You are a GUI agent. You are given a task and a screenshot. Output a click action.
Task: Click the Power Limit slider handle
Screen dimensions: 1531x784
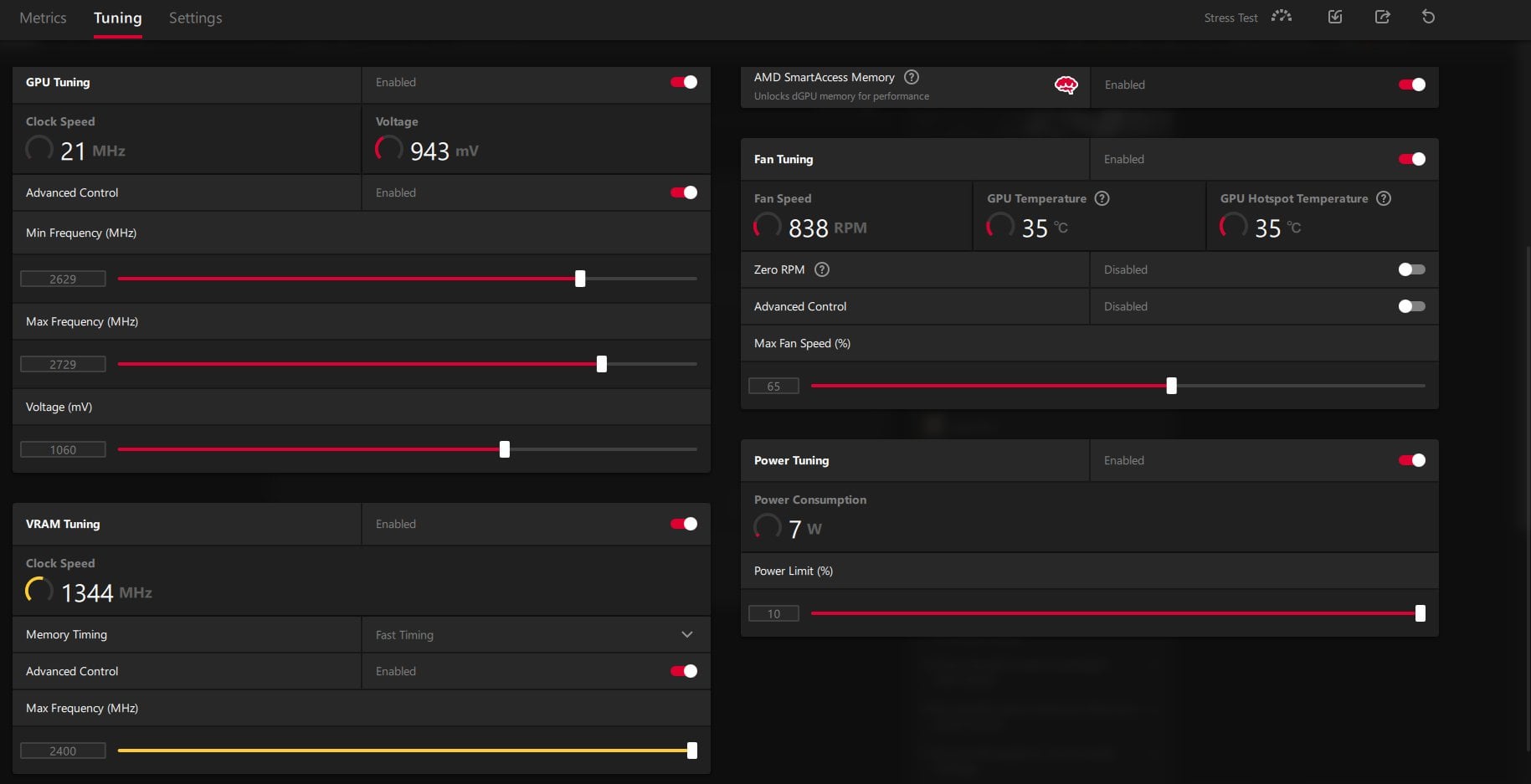[1421, 613]
